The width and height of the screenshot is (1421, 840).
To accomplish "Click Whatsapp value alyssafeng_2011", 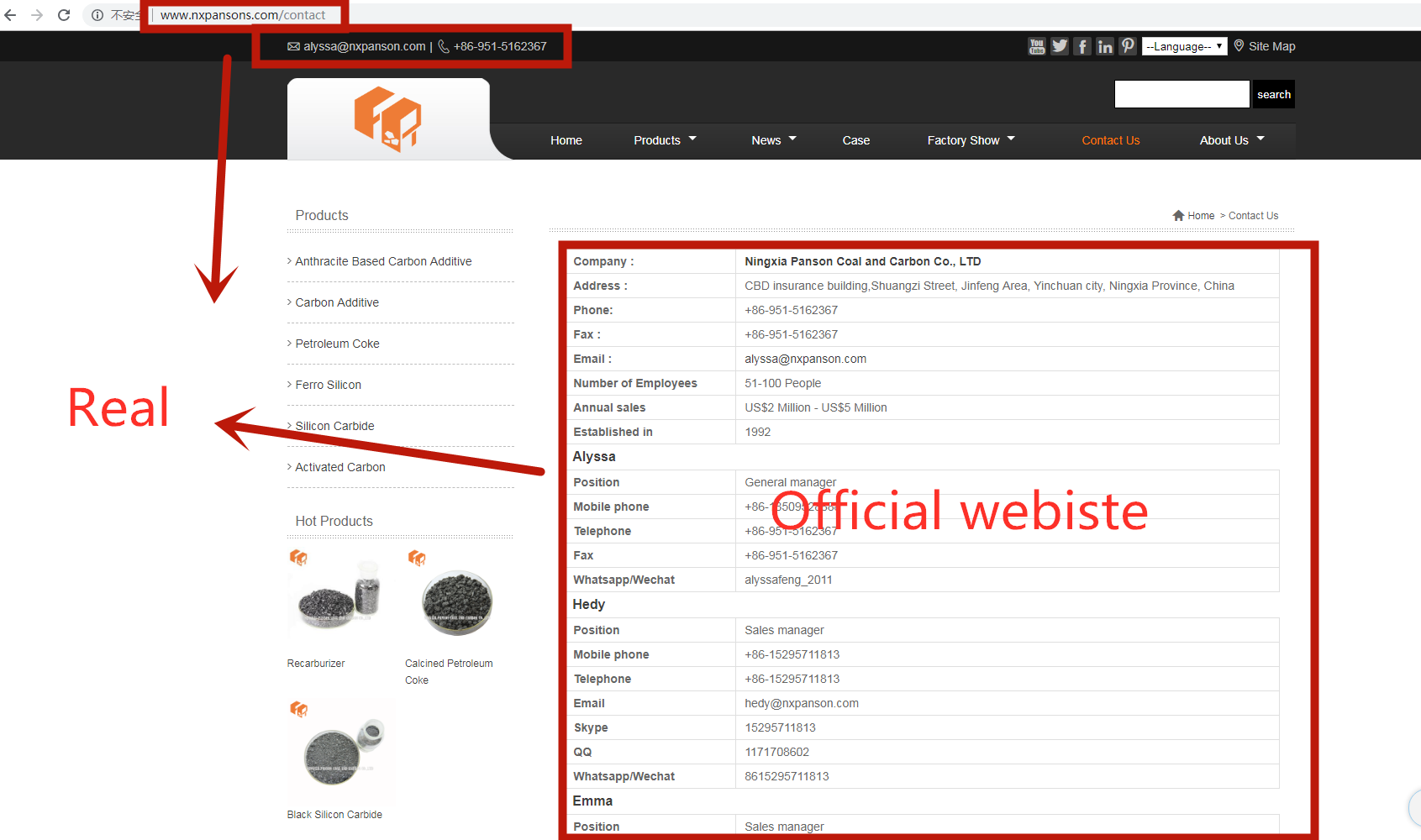I will (x=788, y=580).
